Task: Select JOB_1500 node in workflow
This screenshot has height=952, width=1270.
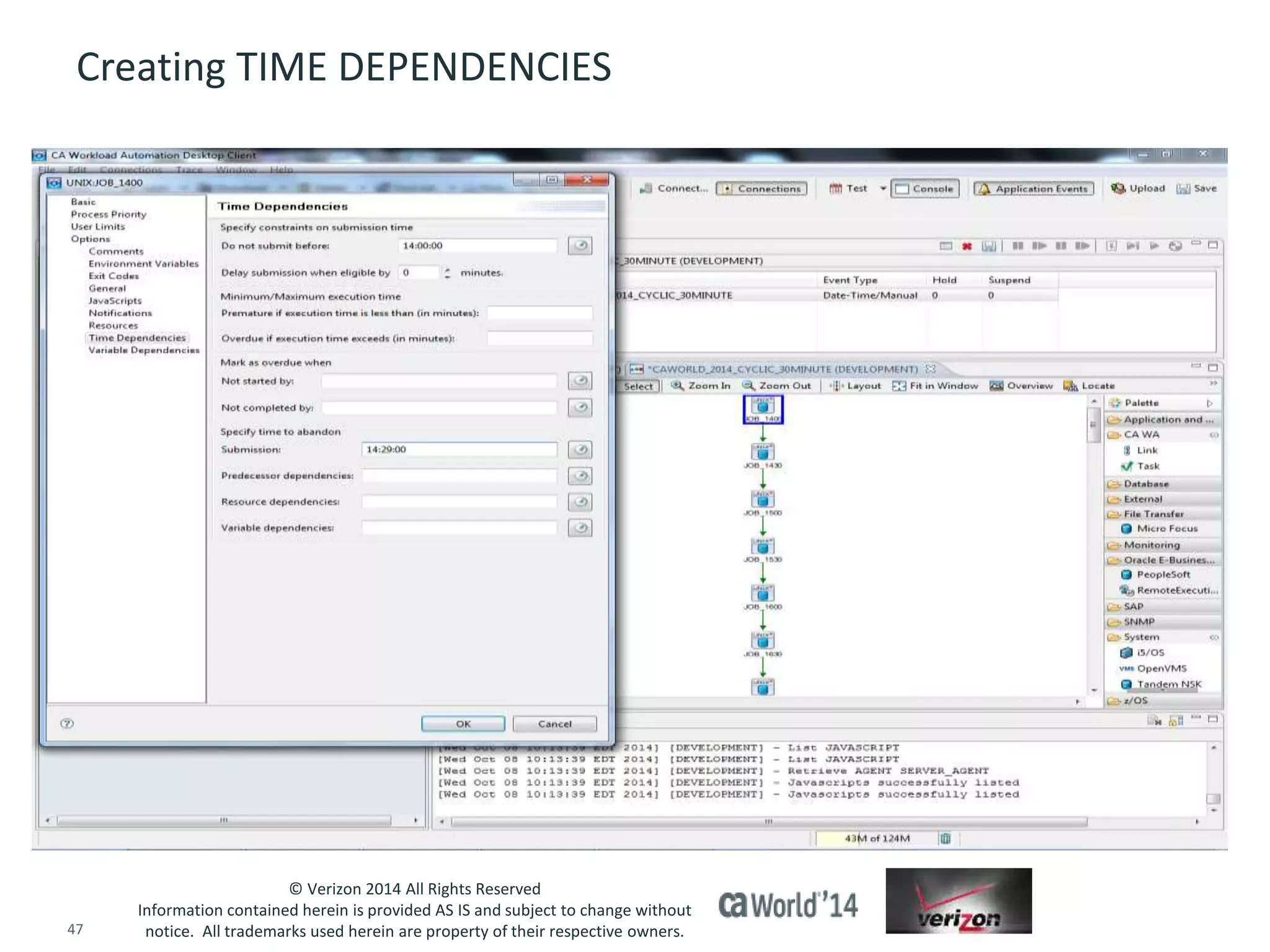Action: pos(763,504)
